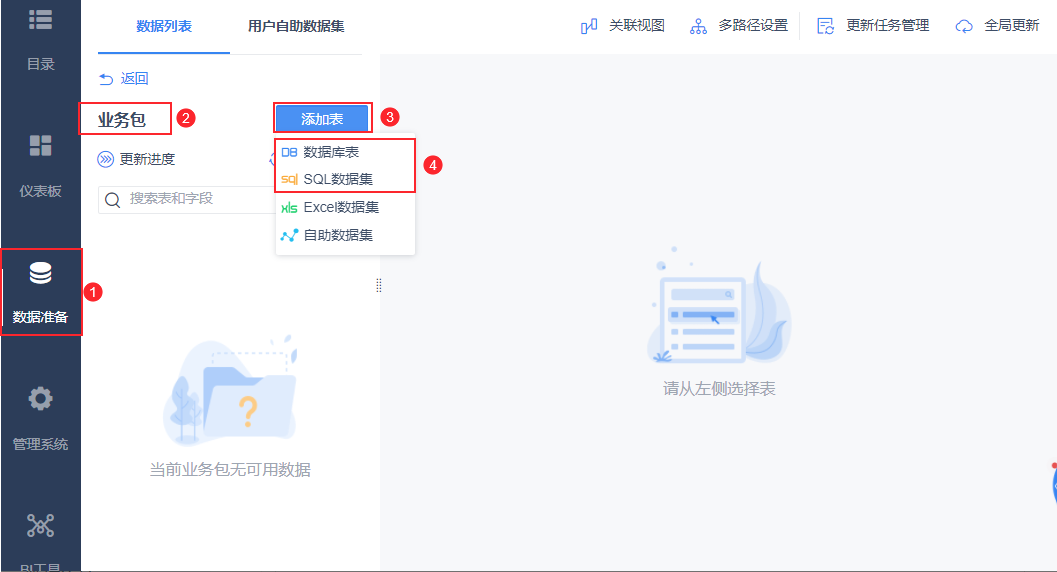This screenshot has height=572, width=1057.
Task: Switch to the 数据列表 tab
Action: pyautogui.click(x=164, y=26)
